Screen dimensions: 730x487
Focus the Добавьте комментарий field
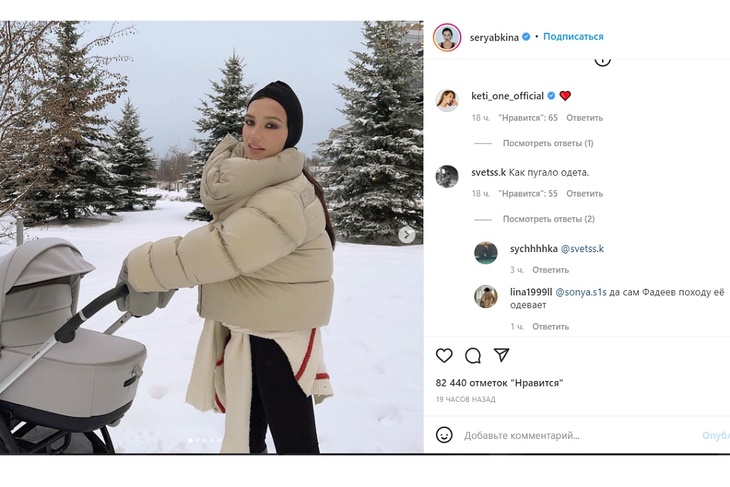[x=577, y=436]
